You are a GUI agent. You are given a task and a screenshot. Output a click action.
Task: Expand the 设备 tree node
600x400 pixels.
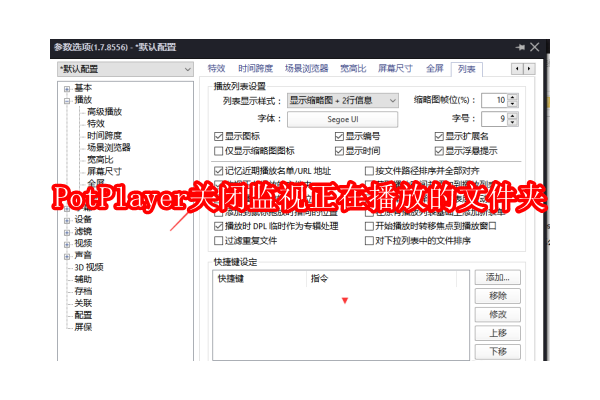[67, 220]
